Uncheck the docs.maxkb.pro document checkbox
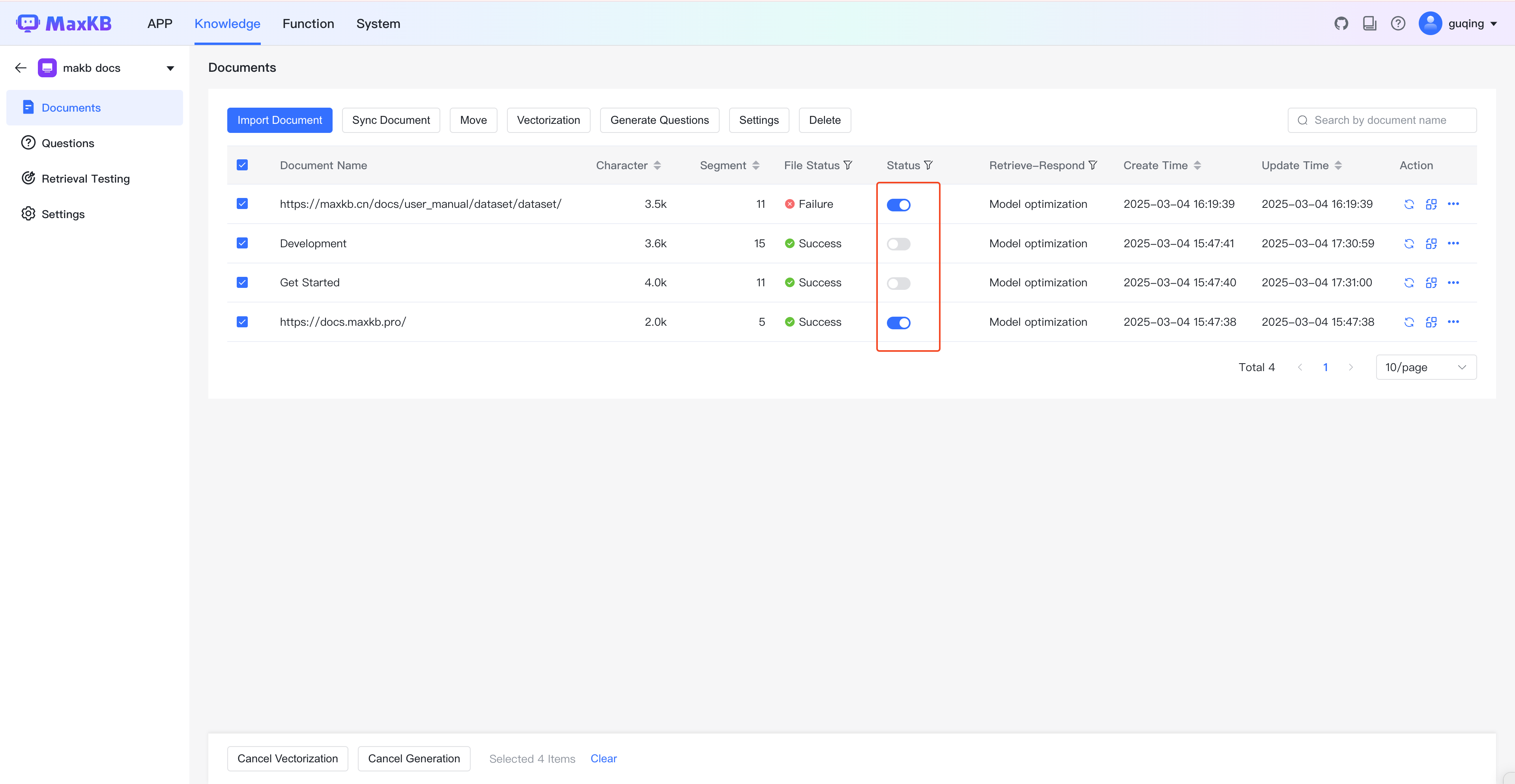 pos(242,322)
